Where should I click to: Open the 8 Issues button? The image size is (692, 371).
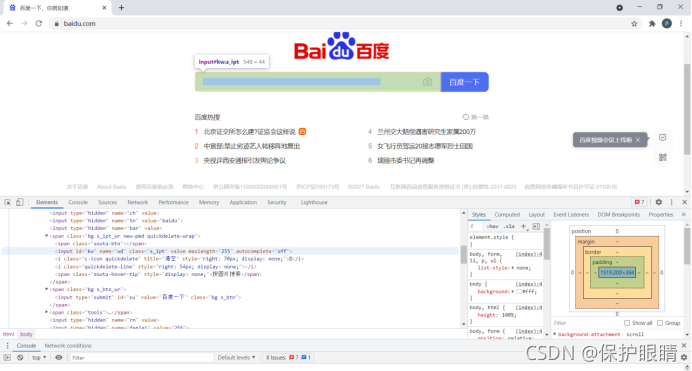[x=289, y=357]
